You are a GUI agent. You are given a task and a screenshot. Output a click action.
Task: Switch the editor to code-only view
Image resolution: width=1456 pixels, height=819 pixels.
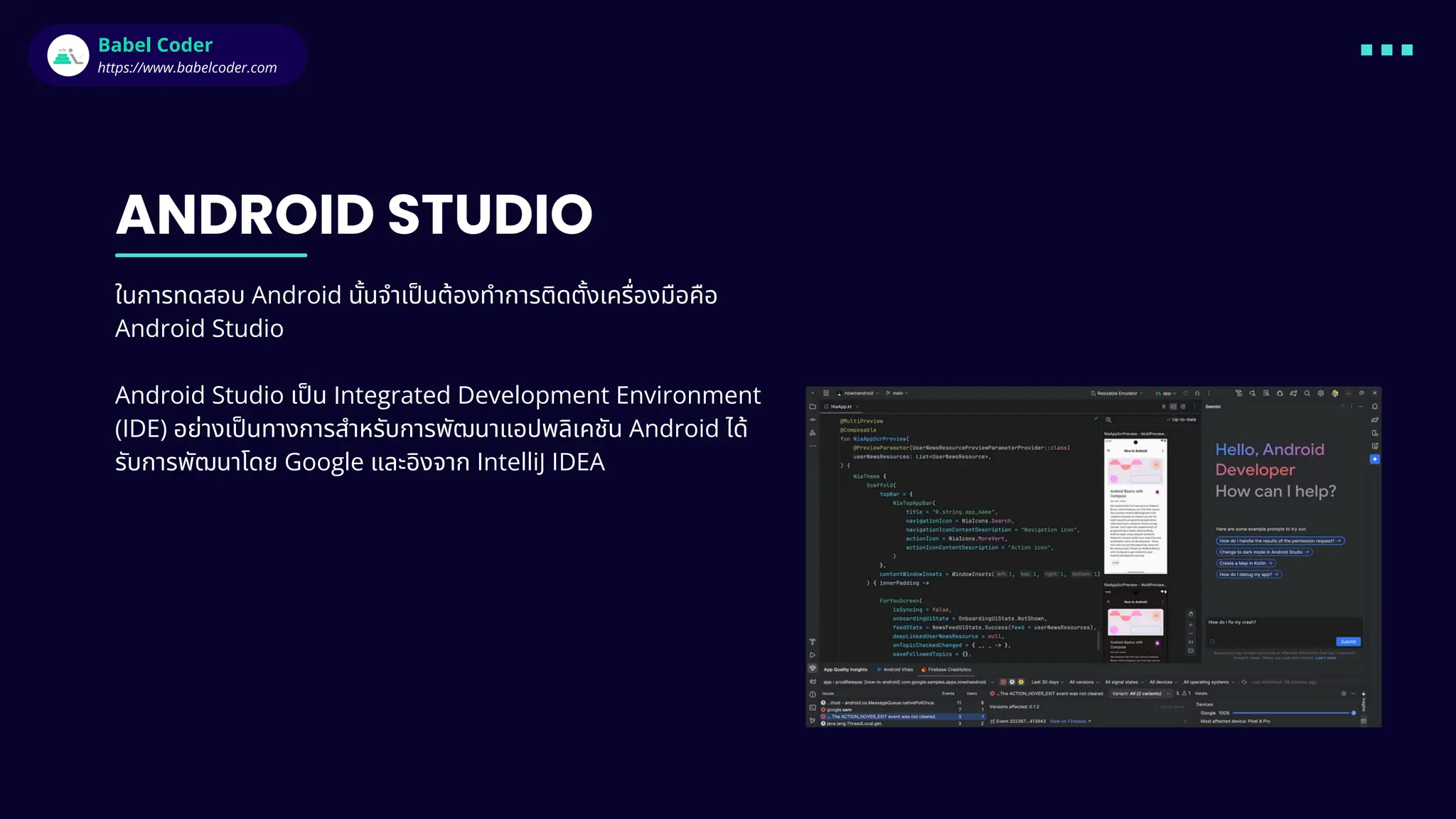coord(1164,407)
